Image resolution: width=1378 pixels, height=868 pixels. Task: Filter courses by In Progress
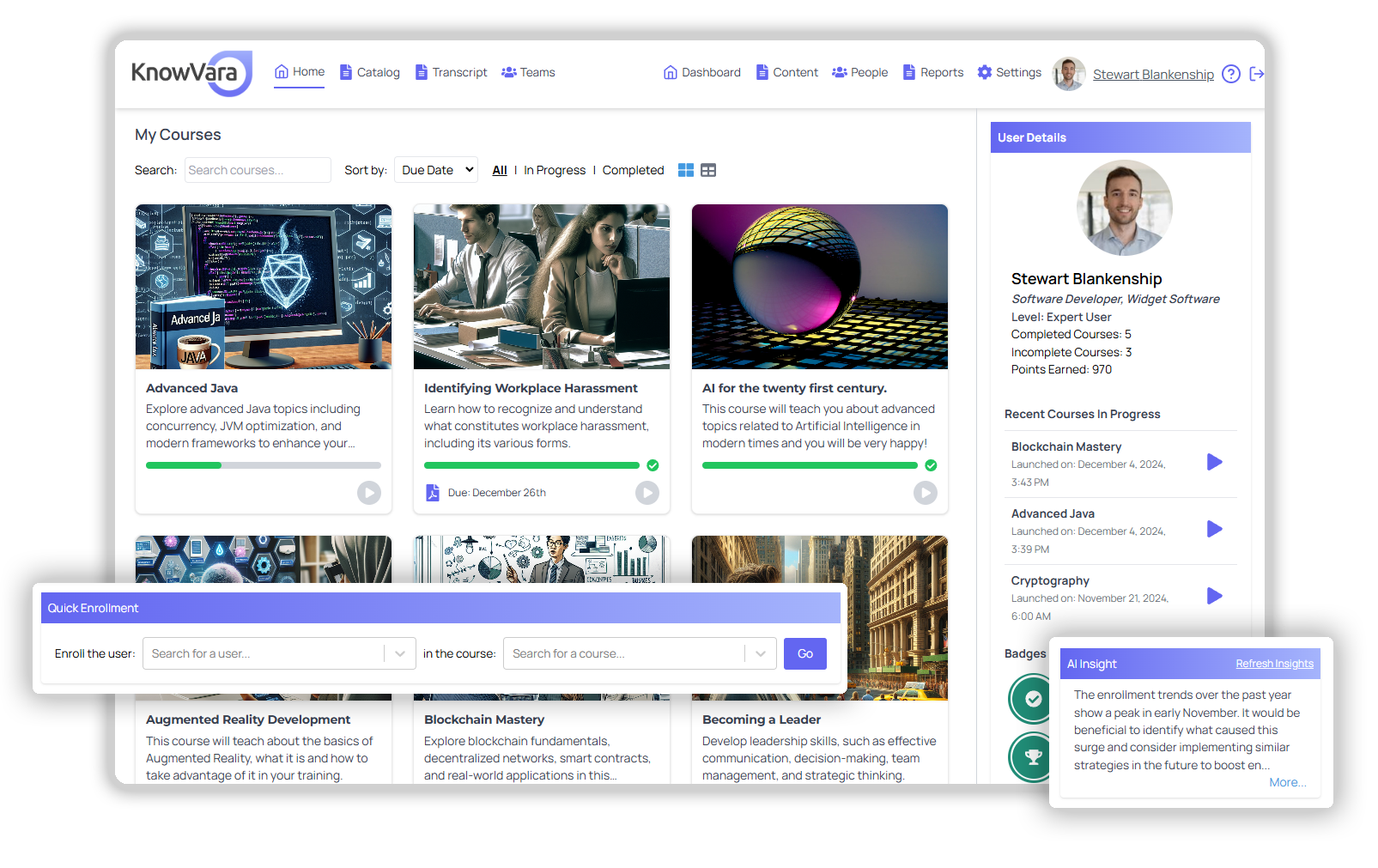pyautogui.click(x=555, y=170)
